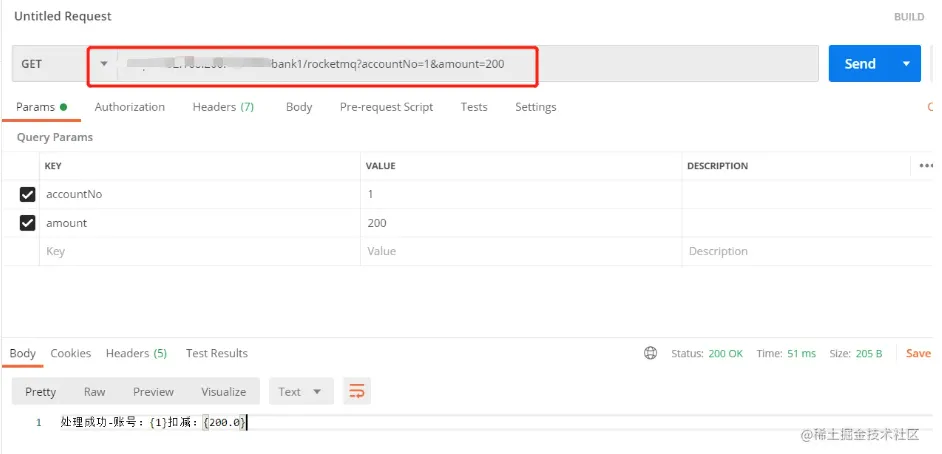
Task: Show the Test Results tab
Action: click(x=217, y=353)
